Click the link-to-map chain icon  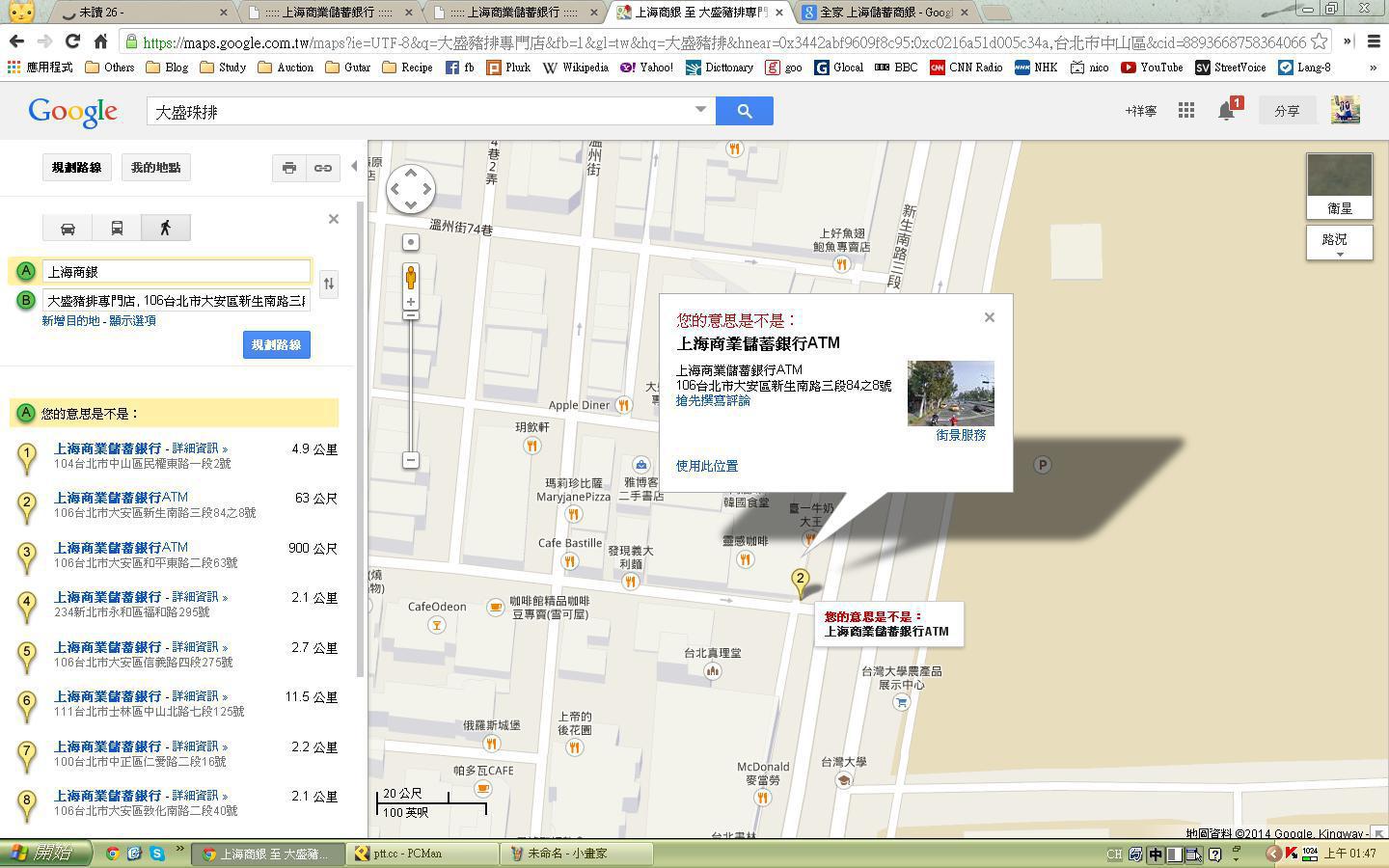pyautogui.click(x=322, y=168)
